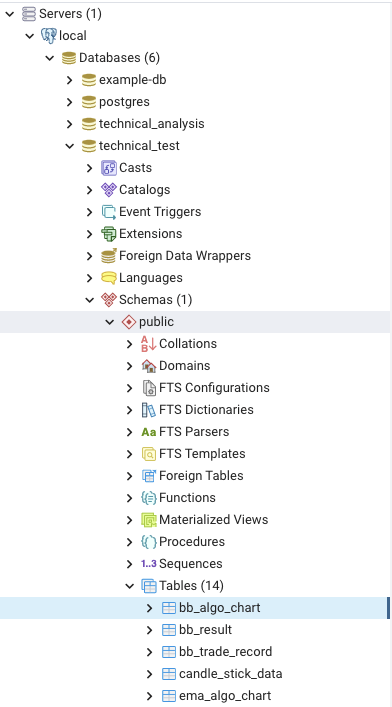Click the Event Triggers icon
The image size is (392, 707).
point(109,212)
